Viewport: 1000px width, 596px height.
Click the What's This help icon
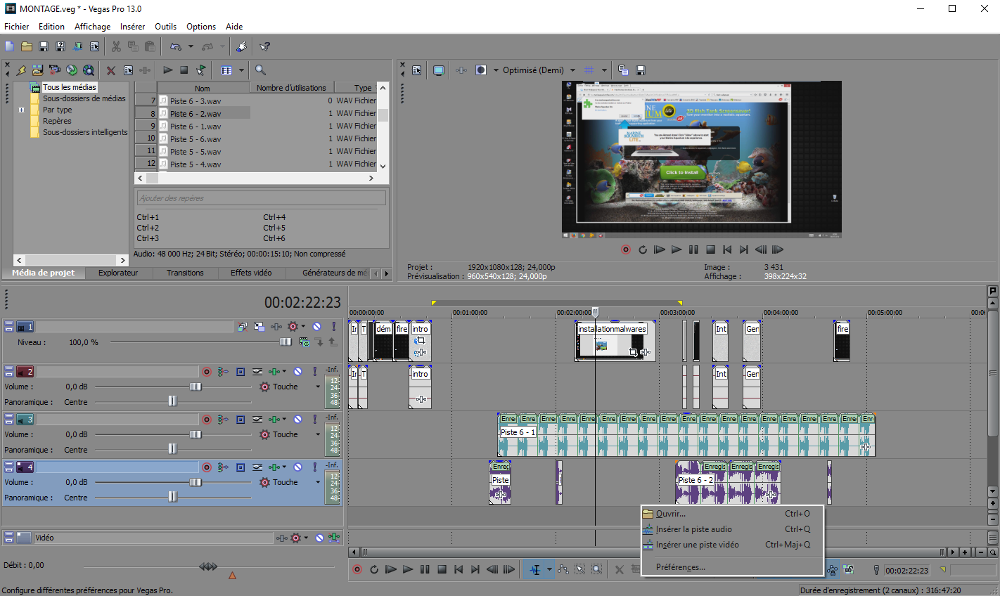click(265, 47)
